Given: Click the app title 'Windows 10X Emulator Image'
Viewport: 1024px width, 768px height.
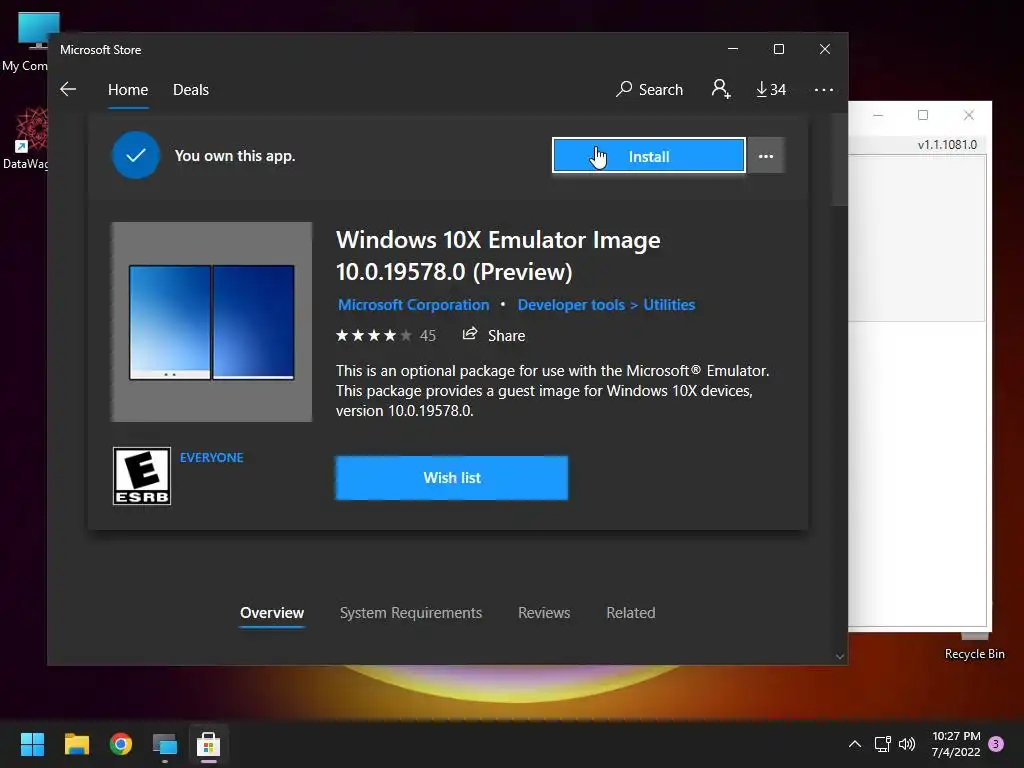Looking at the screenshot, I should pyautogui.click(x=498, y=256).
